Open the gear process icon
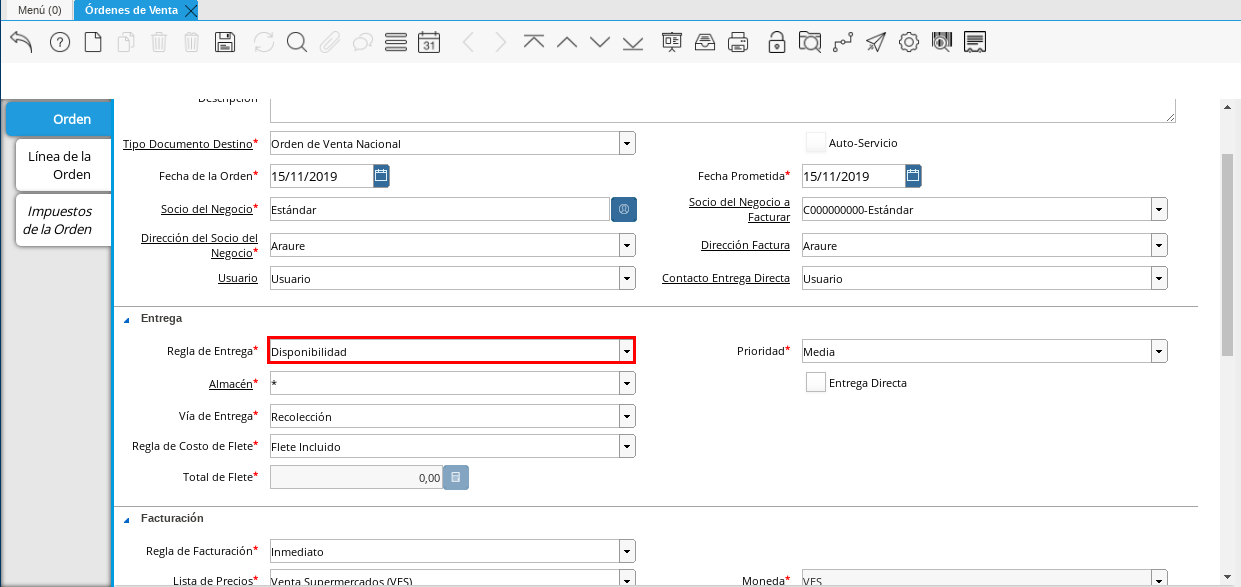Viewport: 1241px width, 587px height. pyautogui.click(x=908, y=42)
